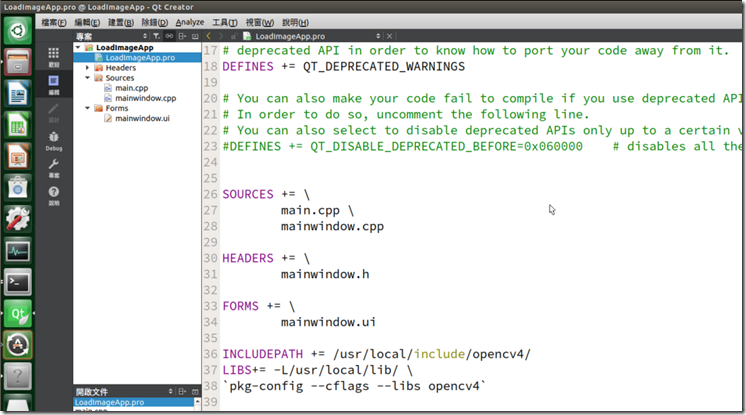Split the project panel view

point(182,35)
